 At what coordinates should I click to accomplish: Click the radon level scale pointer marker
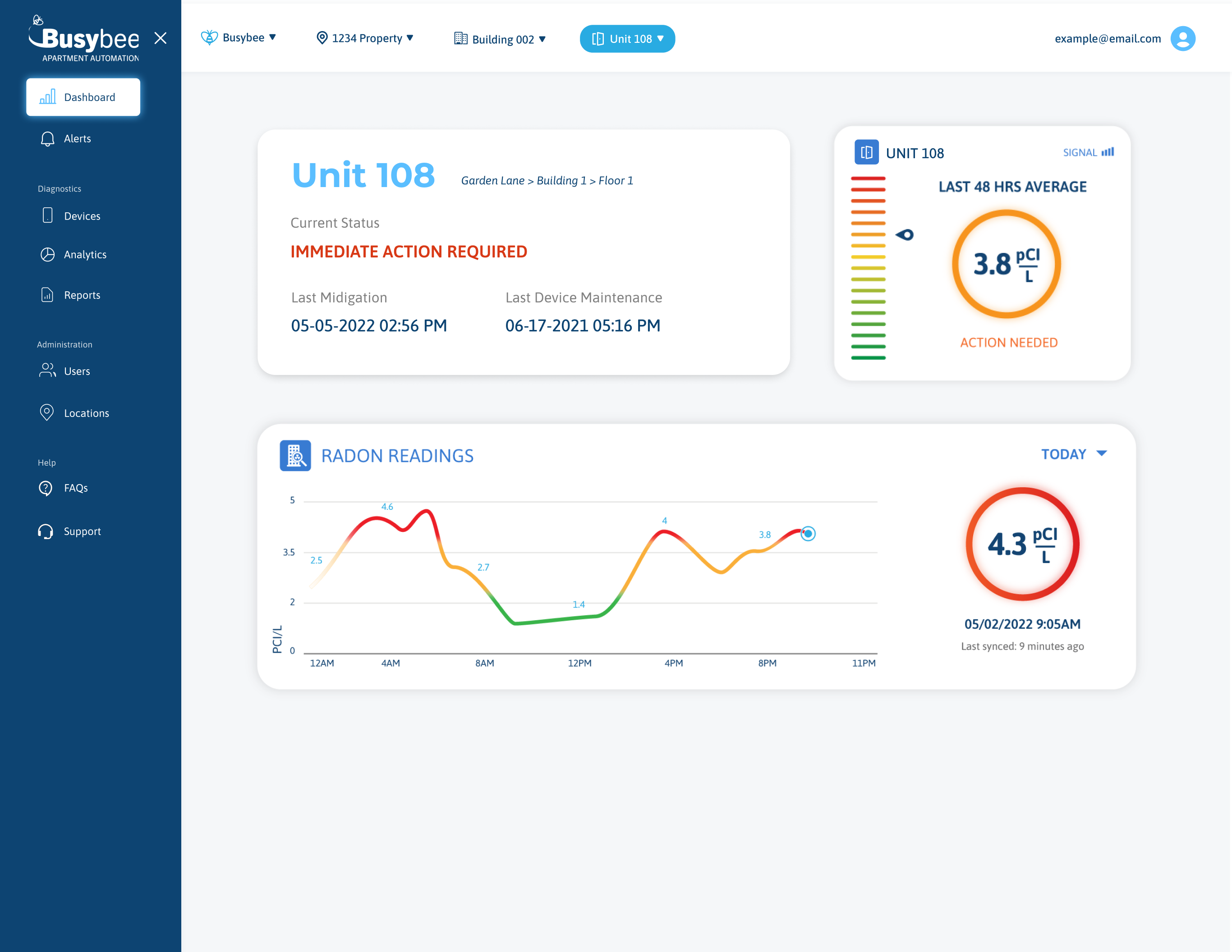(905, 234)
